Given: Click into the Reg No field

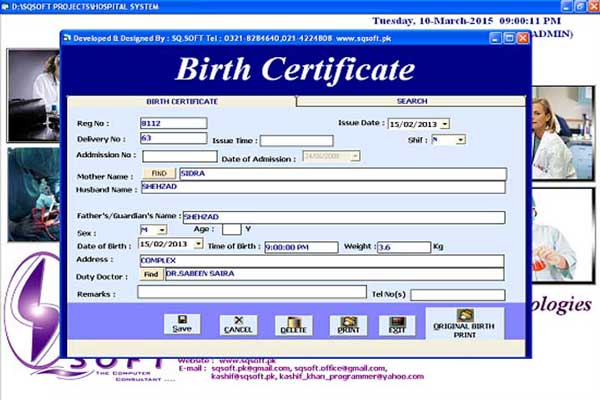Looking at the screenshot, I should click(173, 124).
